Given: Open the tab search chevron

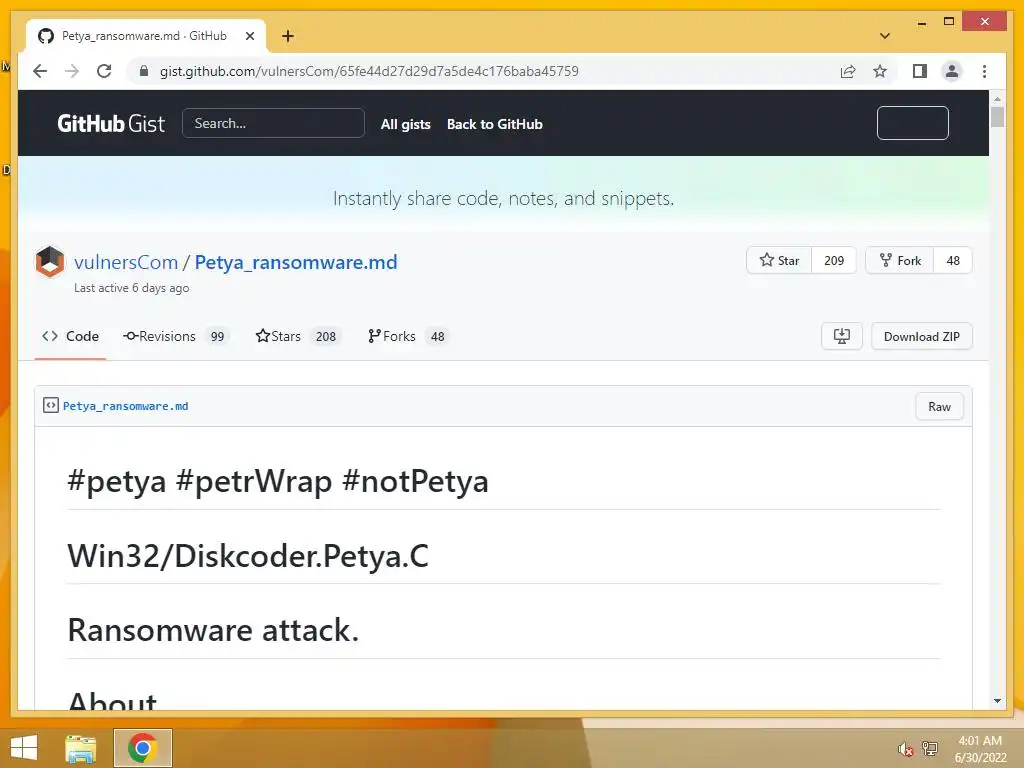Looking at the screenshot, I should (885, 36).
